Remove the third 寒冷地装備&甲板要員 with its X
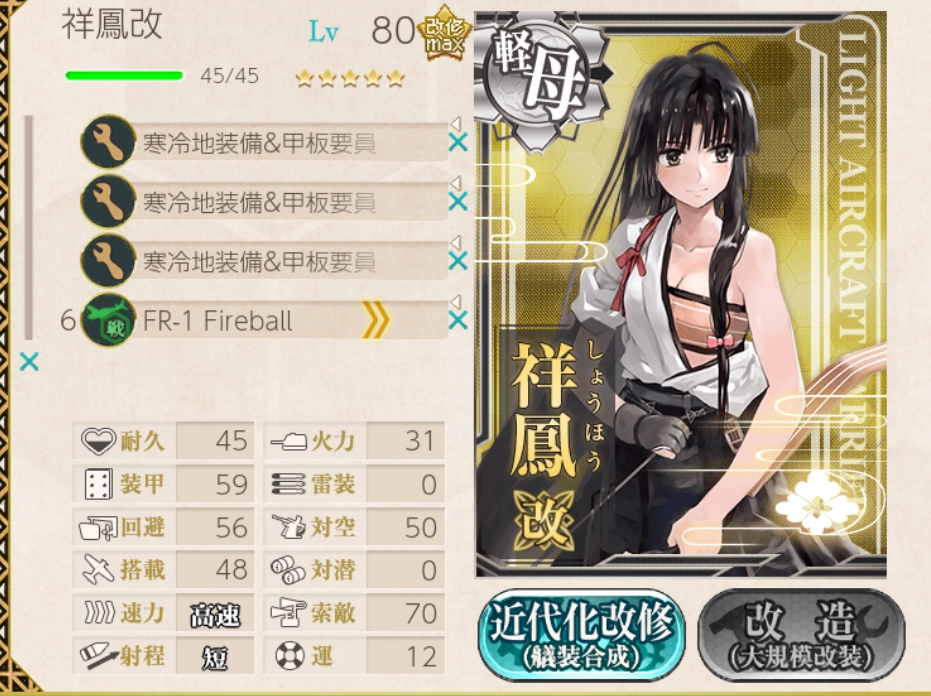The height and width of the screenshot is (696, 931). (458, 261)
